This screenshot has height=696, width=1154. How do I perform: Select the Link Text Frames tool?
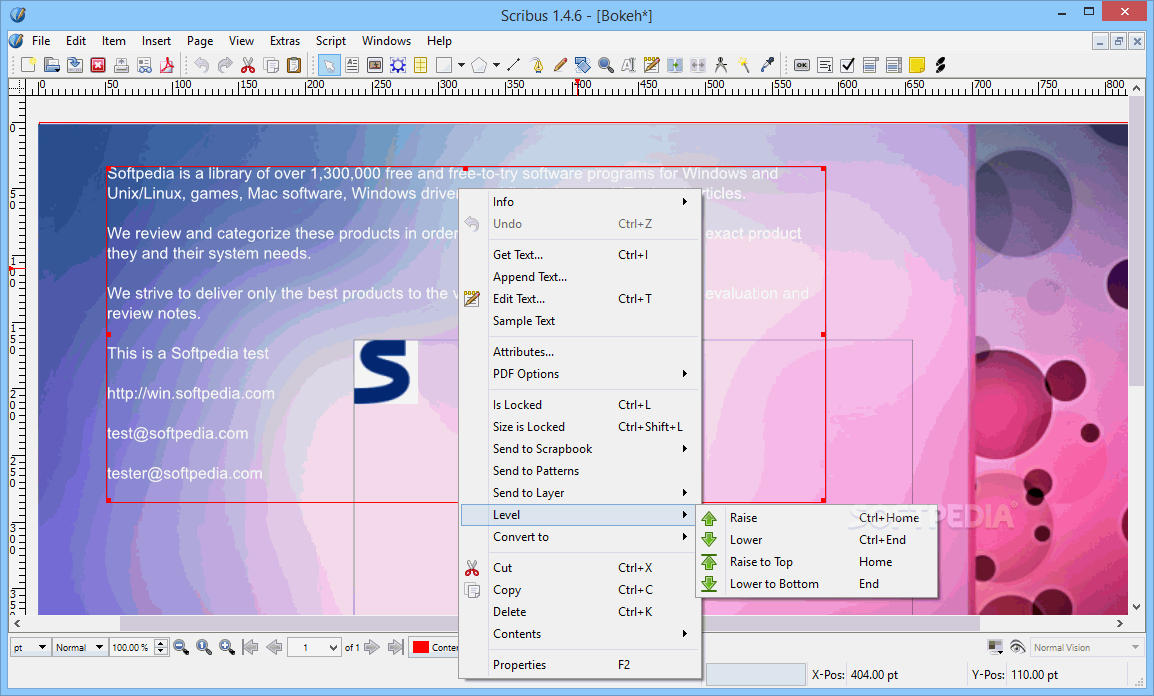(x=674, y=65)
